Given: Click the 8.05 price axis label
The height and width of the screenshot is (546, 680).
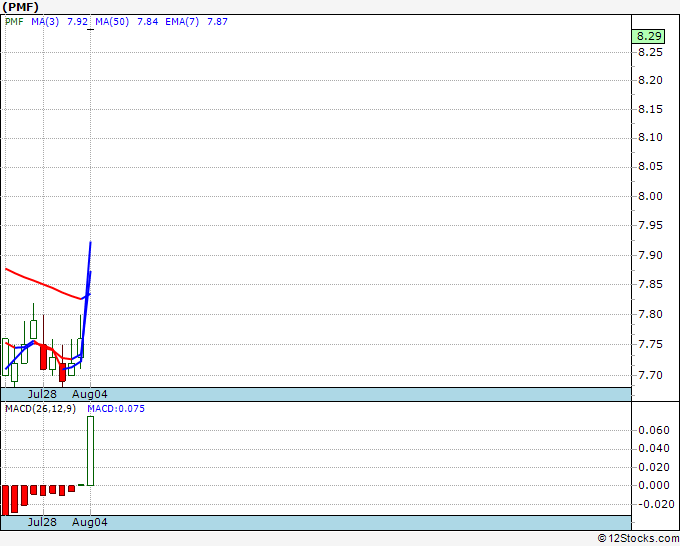Looking at the screenshot, I should (651, 167).
